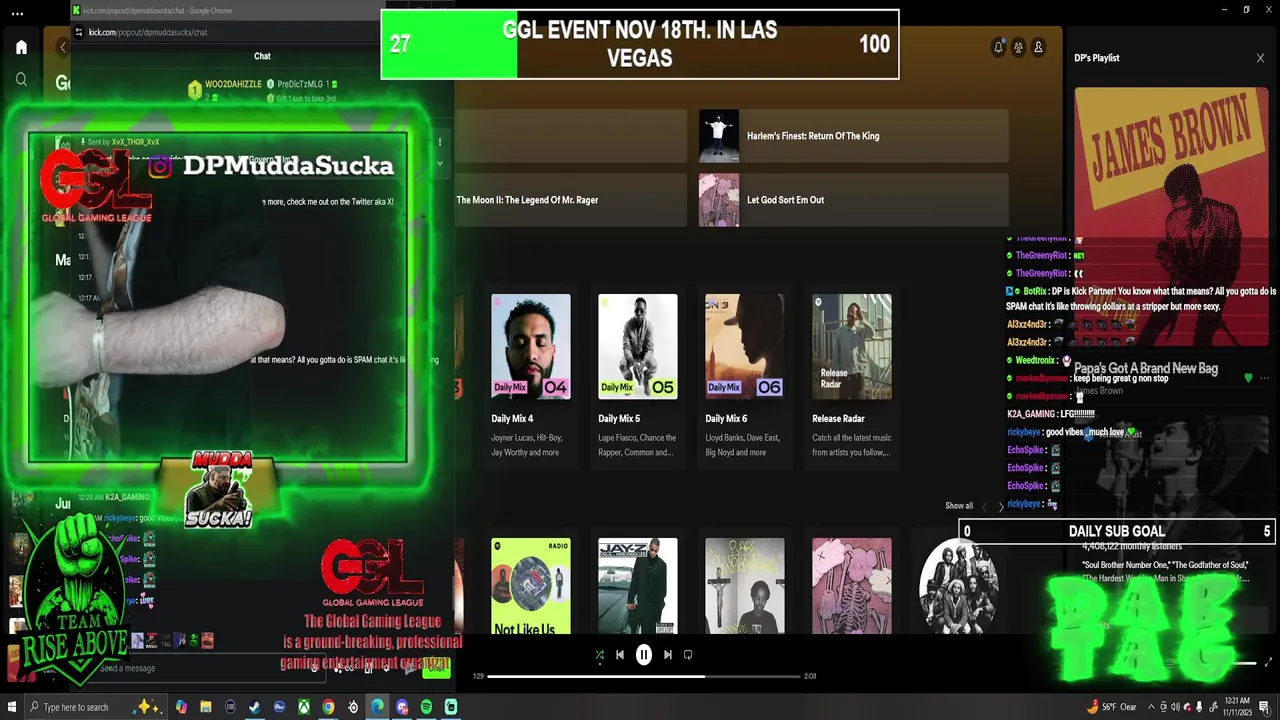Close the DP's Playlist side panel
Viewport: 1280px width, 720px height.
tap(1260, 58)
